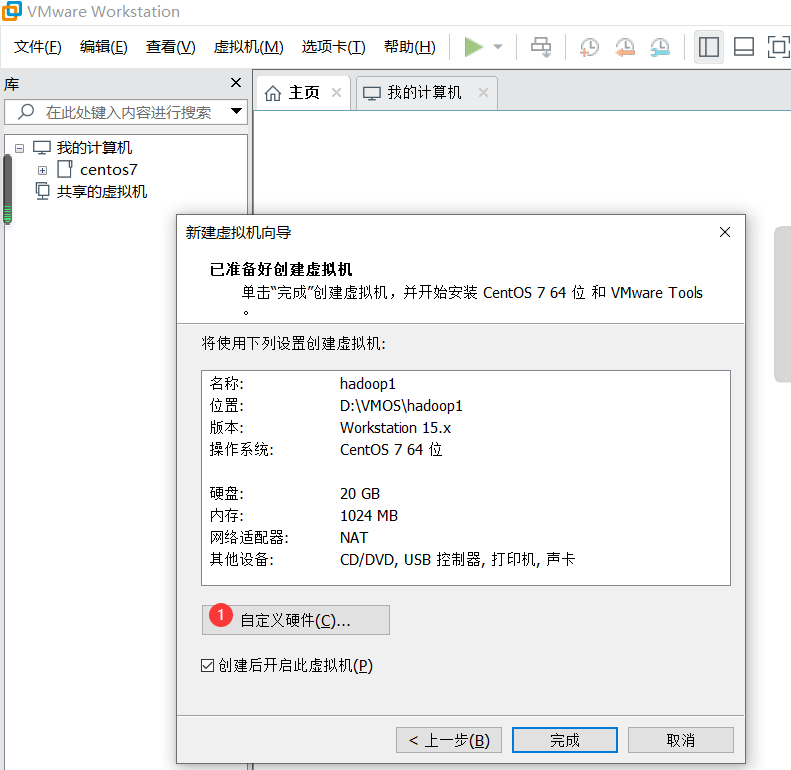791x770 pixels.
Task: Click the D:\VMOS\hadoop1 location value
Action: pos(401,406)
